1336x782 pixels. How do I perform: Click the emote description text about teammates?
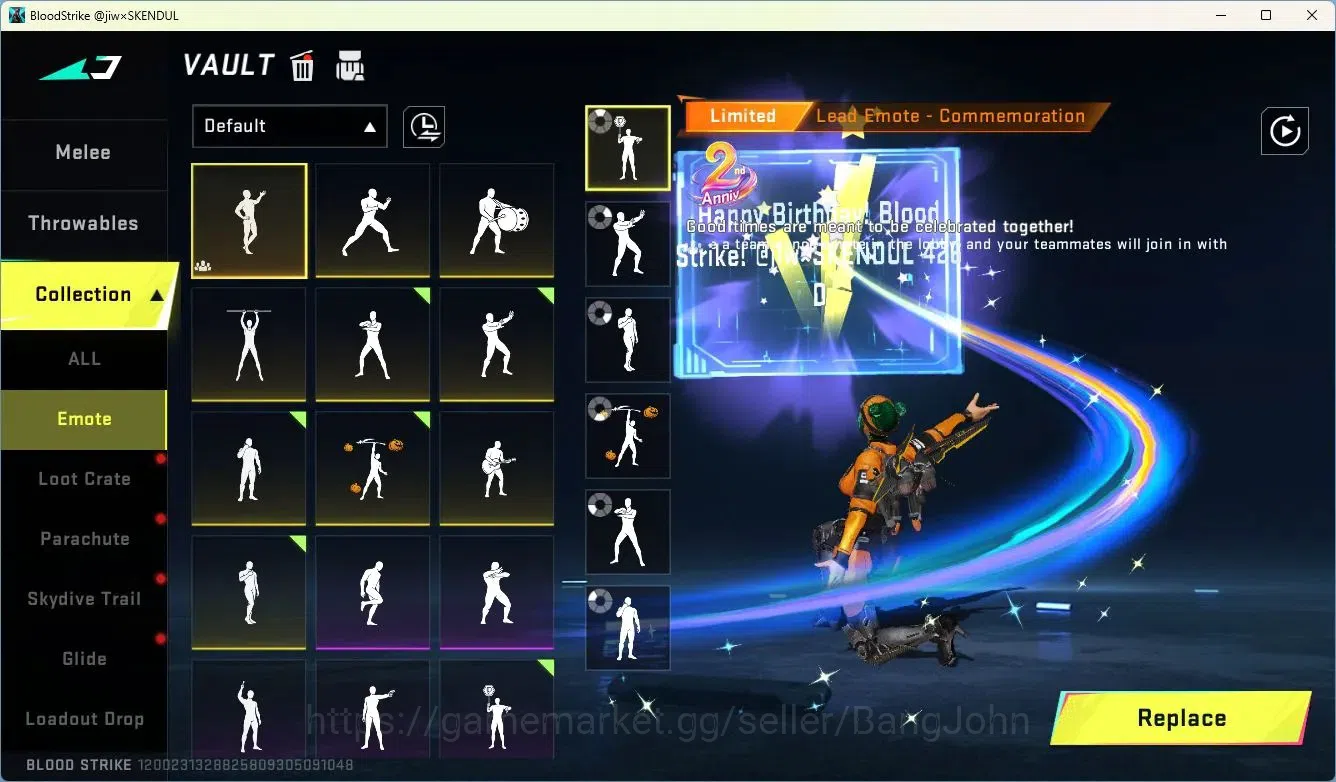tap(957, 244)
